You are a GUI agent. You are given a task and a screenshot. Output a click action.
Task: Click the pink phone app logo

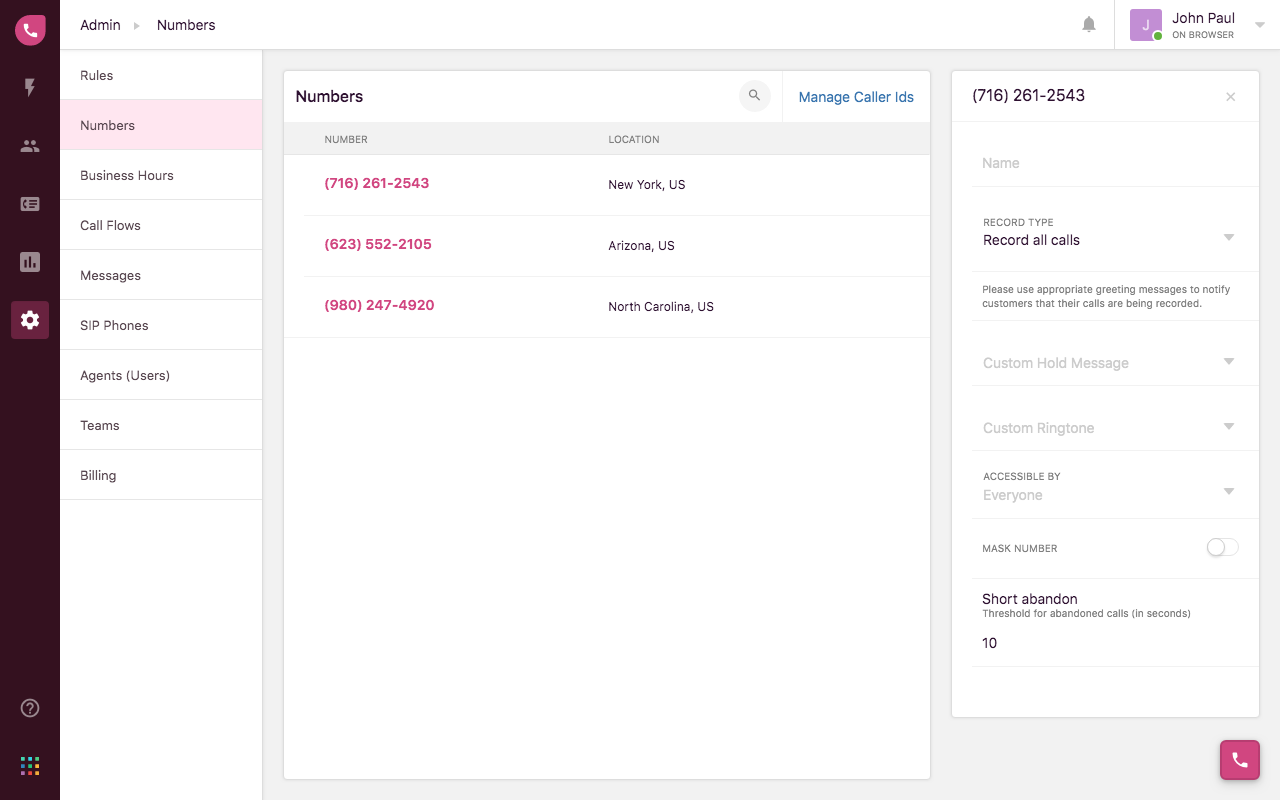point(30,30)
